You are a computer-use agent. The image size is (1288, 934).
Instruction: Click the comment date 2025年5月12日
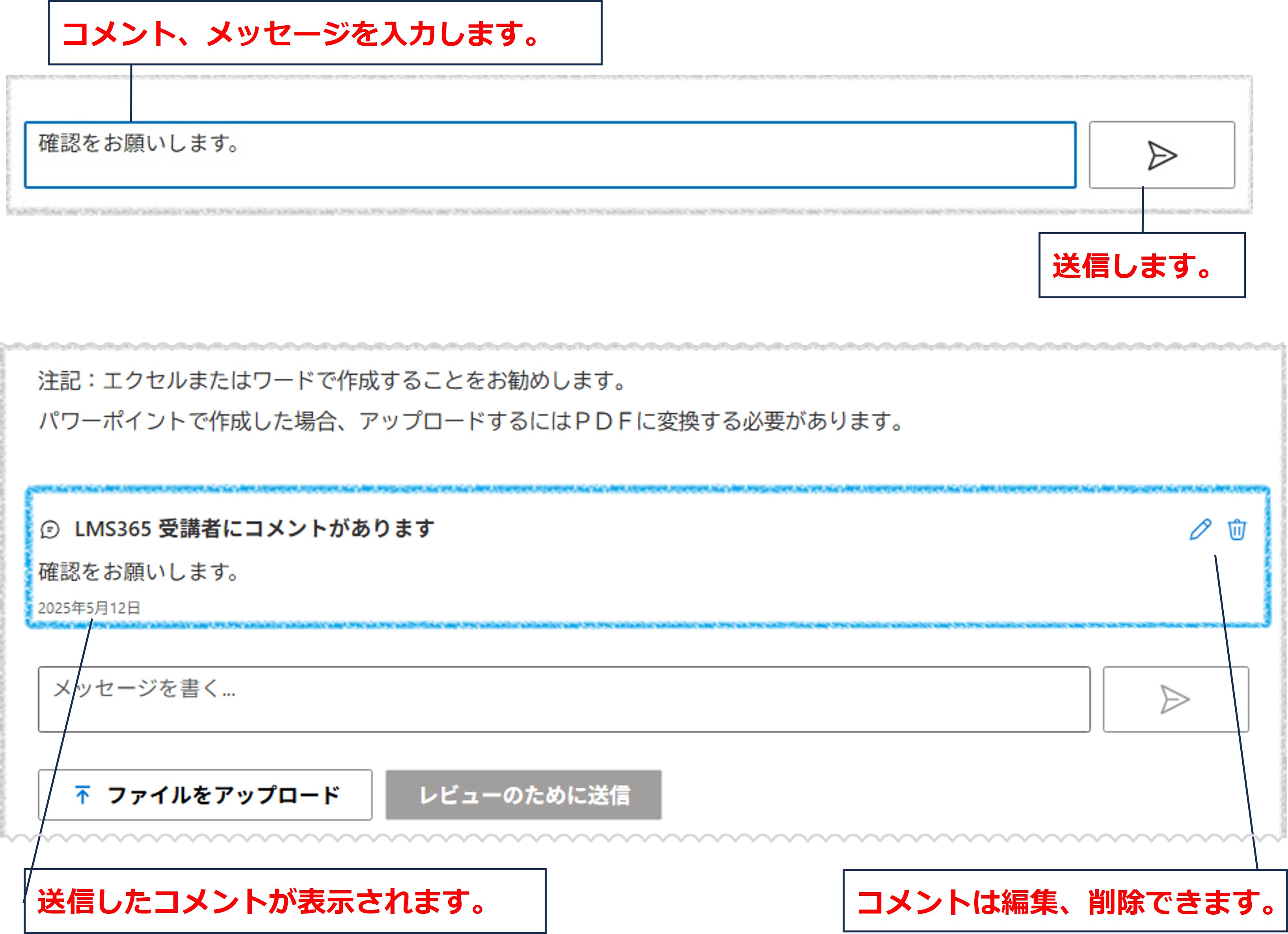click(x=89, y=608)
